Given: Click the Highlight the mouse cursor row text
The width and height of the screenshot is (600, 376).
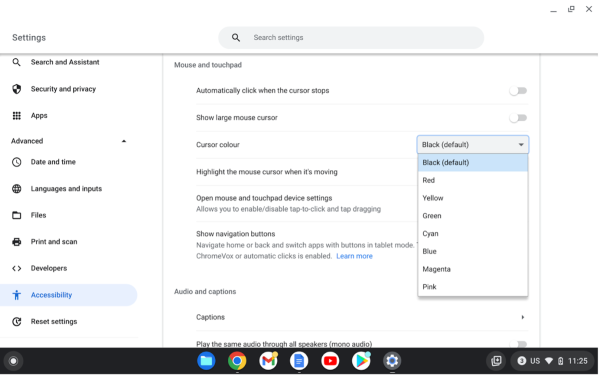Looking at the screenshot, I should [x=267, y=172].
